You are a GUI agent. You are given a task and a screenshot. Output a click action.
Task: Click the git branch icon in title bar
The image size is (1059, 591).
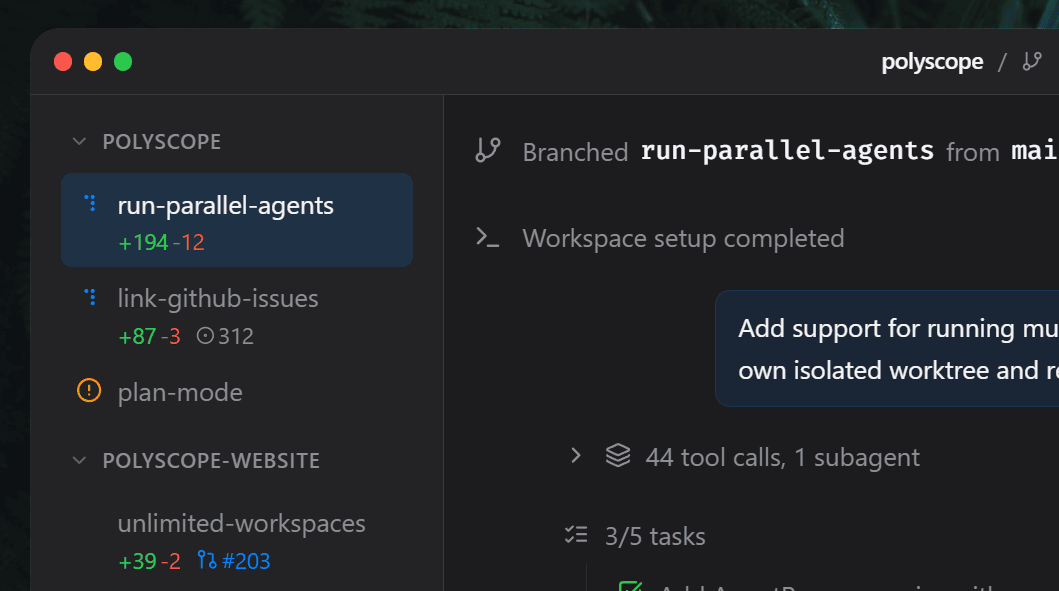[x=1032, y=62]
